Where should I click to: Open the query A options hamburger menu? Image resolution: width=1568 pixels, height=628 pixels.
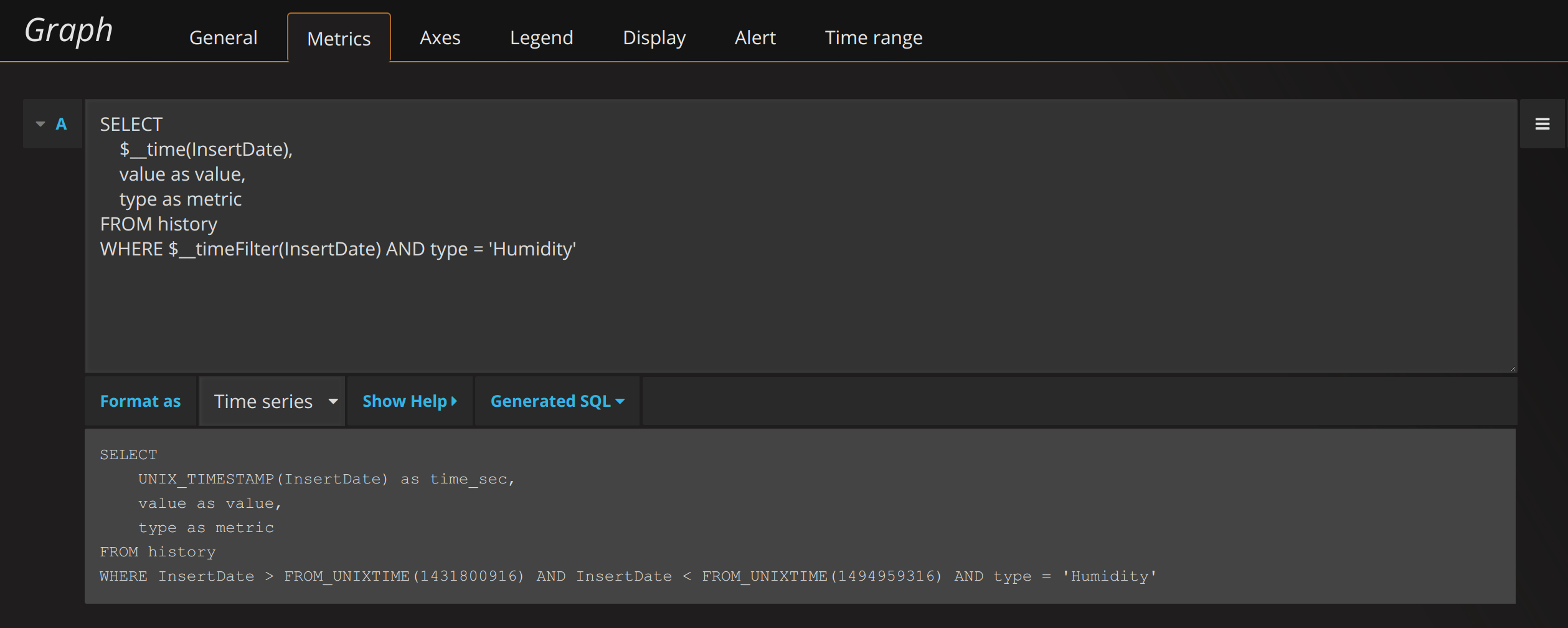(x=1542, y=124)
